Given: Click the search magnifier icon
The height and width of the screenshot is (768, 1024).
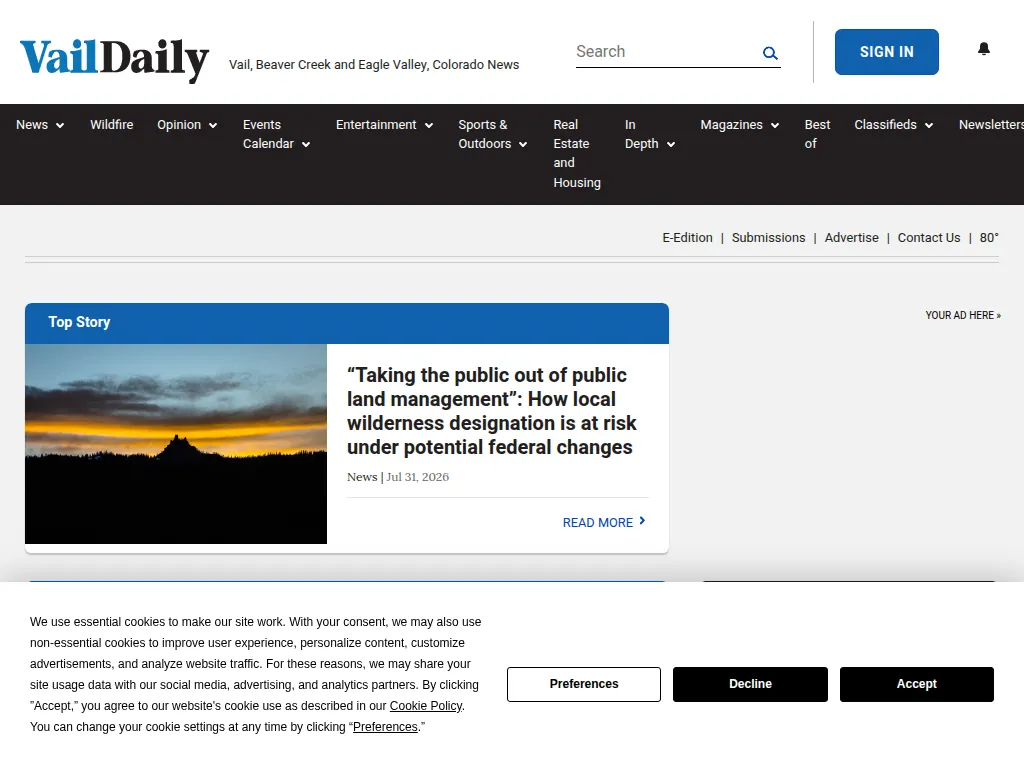Looking at the screenshot, I should 770,53.
